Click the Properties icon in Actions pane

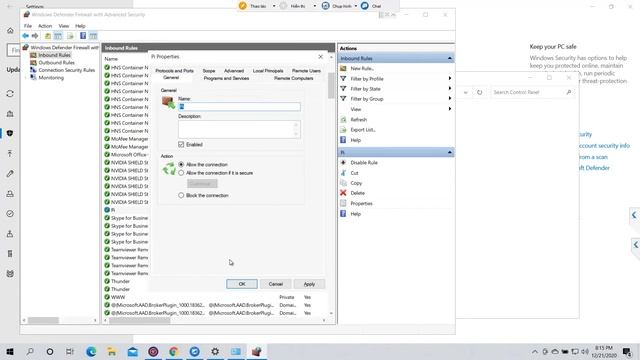(x=343, y=203)
